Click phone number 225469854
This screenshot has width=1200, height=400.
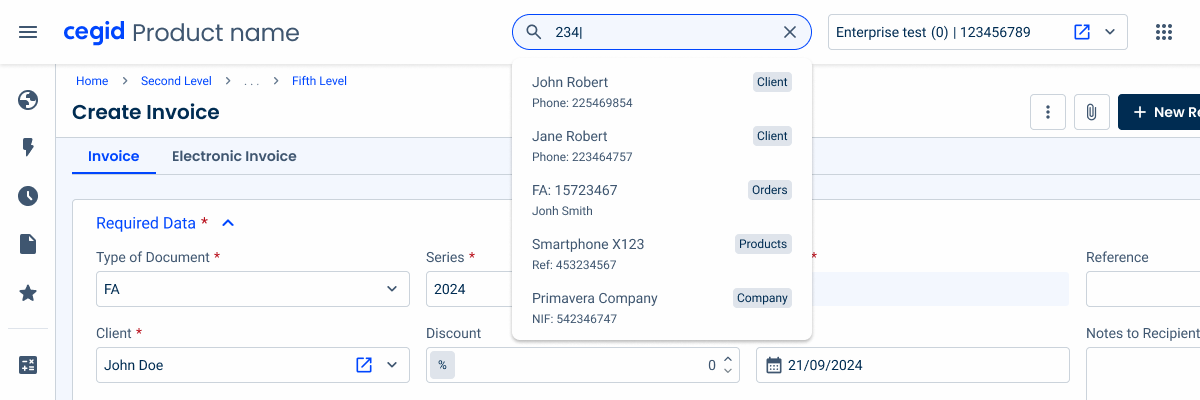click(x=602, y=103)
